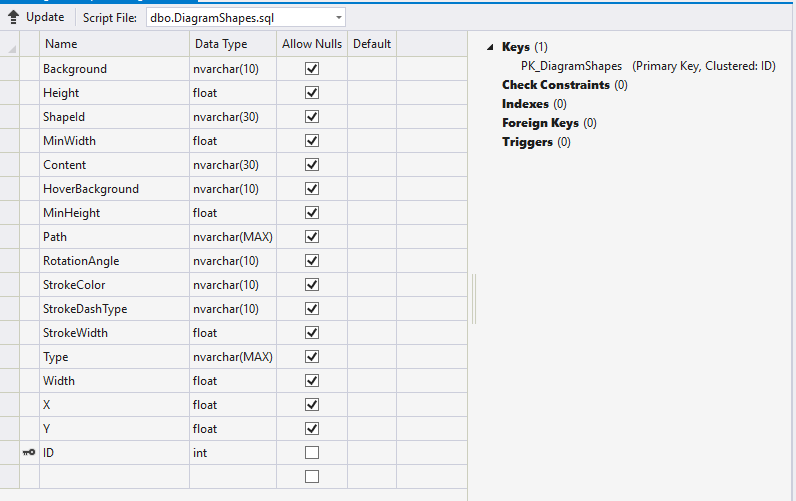Open the Script File dropdown
The width and height of the screenshot is (796, 501).
tap(339, 17)
